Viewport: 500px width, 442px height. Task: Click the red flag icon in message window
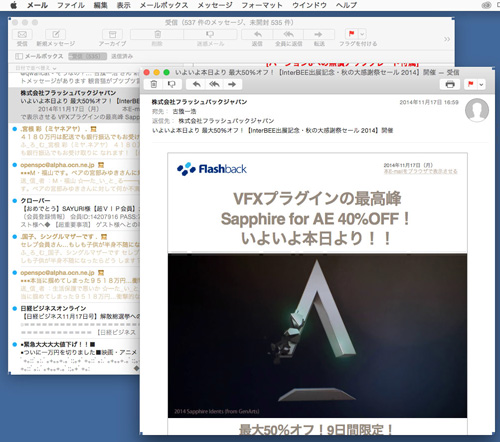[471, 84]
